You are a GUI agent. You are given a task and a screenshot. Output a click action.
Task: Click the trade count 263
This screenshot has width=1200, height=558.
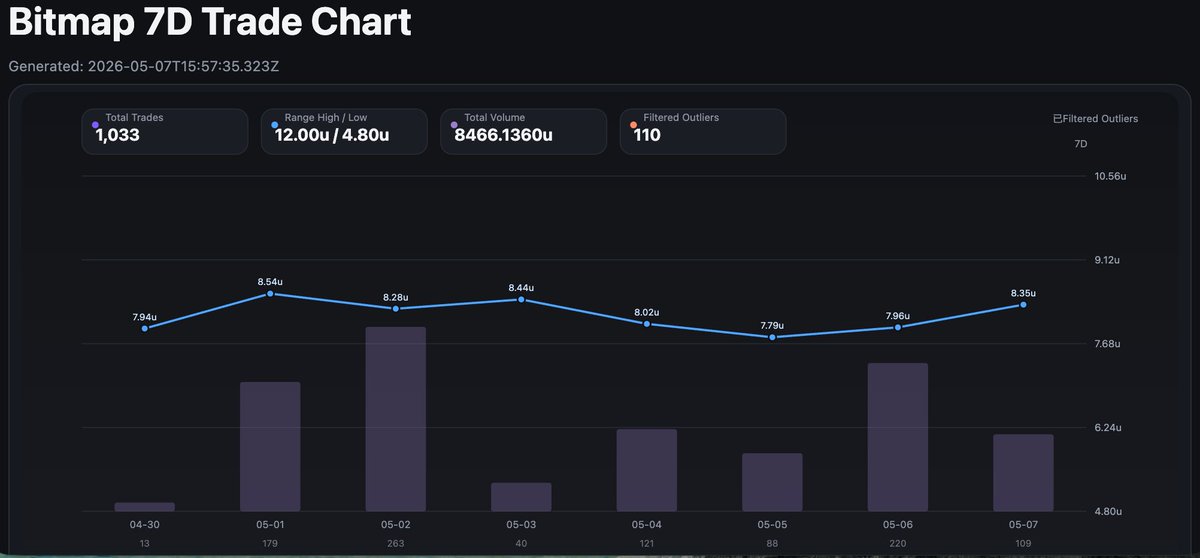(x=396, y=543)
